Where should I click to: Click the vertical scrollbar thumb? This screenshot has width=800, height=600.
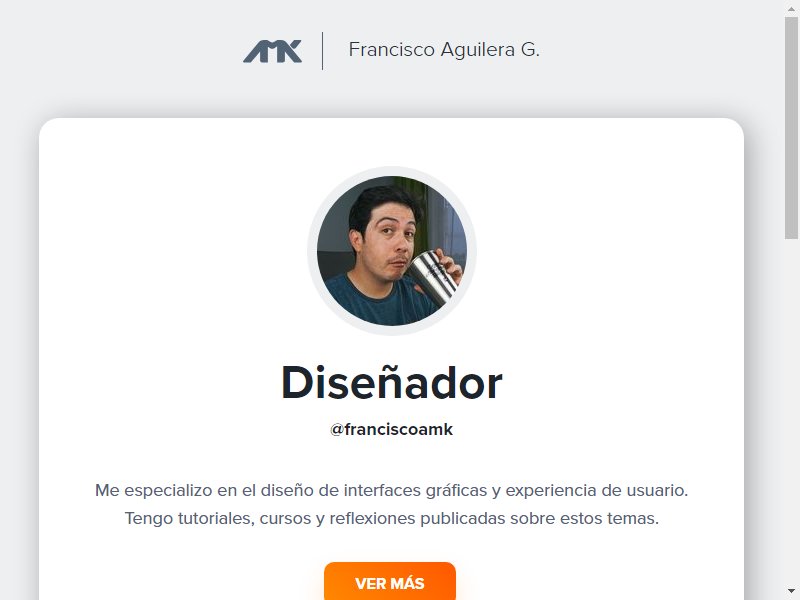[791, 127]
